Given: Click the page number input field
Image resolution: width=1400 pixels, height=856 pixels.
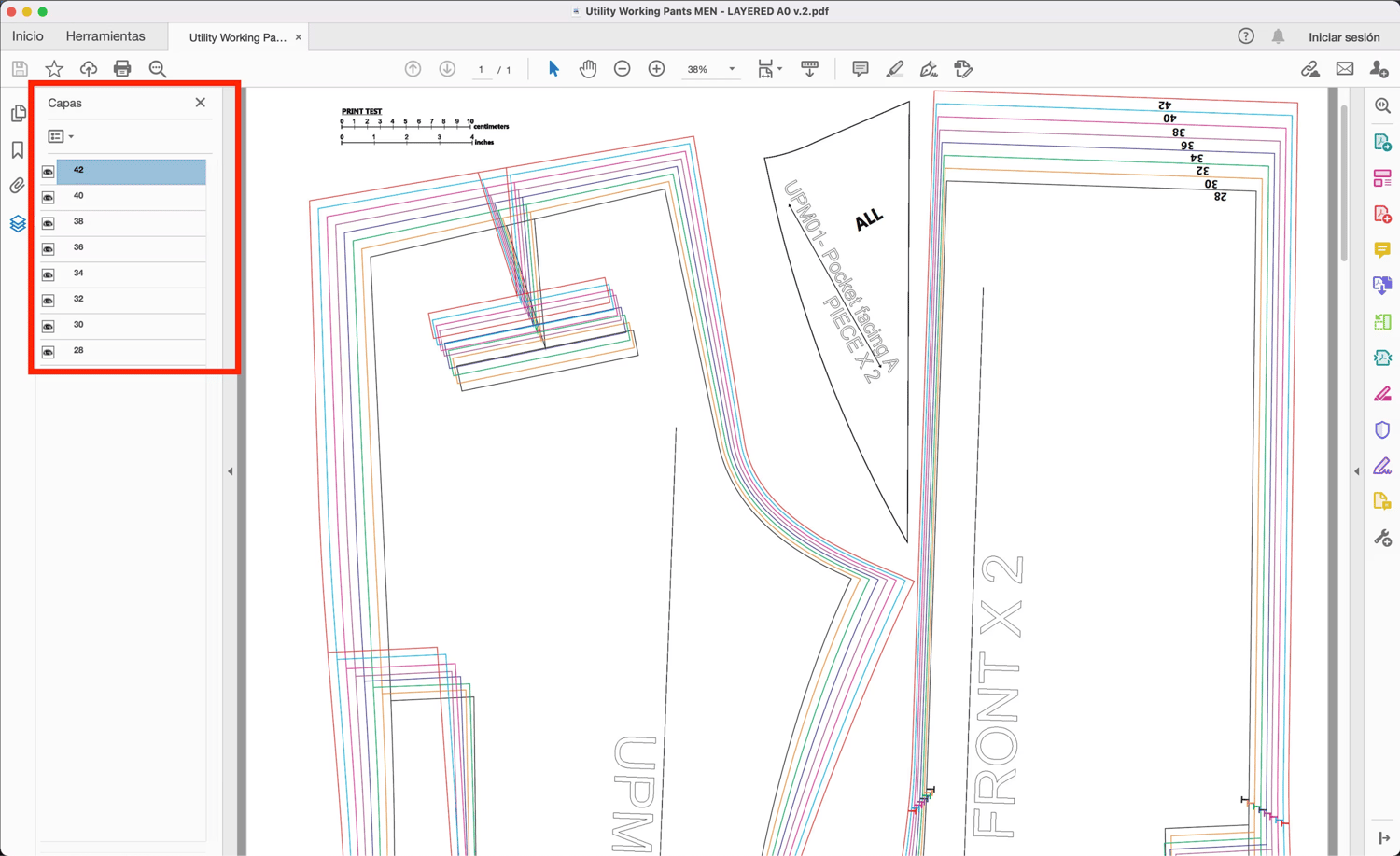Looking at the screenshot, I should [482, 69].
